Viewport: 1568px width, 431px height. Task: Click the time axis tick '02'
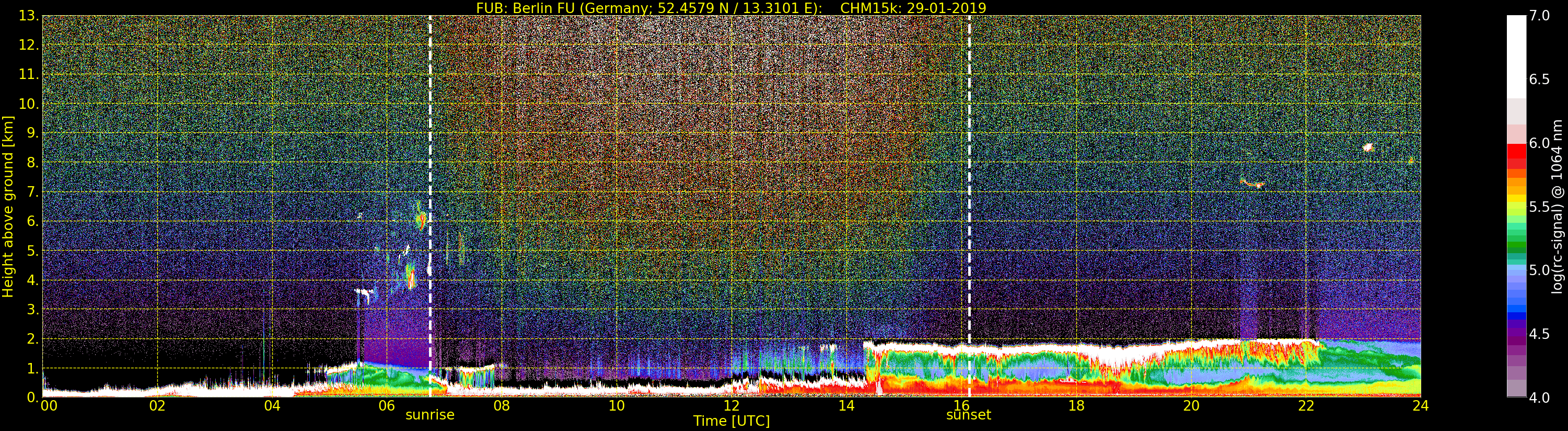point(158,405)
